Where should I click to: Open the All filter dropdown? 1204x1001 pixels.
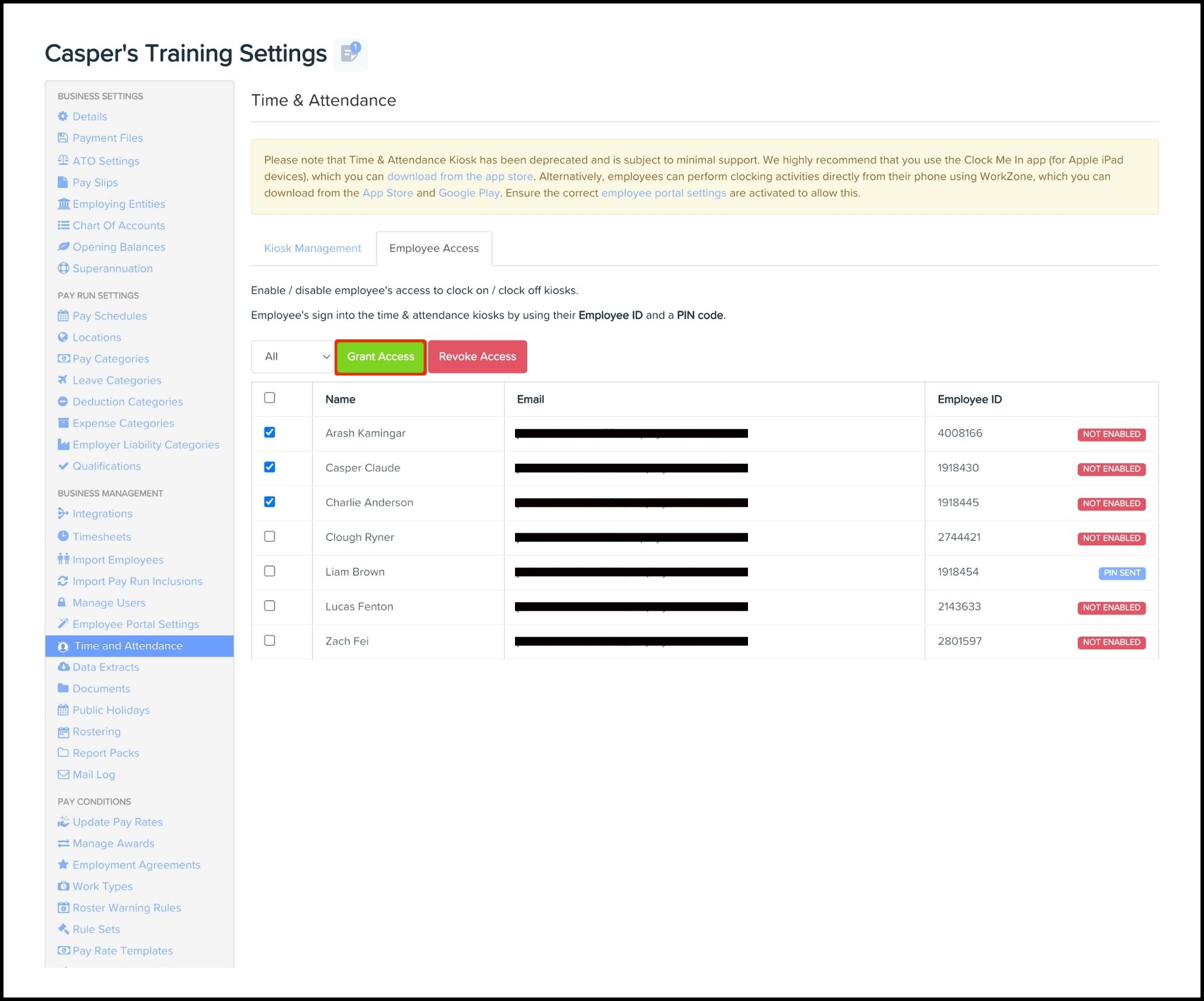pos(292,356)
